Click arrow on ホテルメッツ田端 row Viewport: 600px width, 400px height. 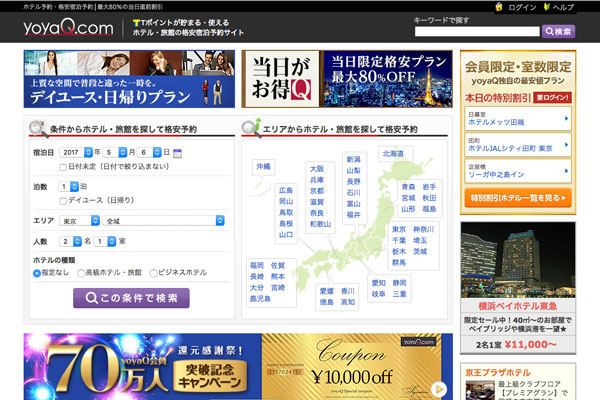point(566,119)
